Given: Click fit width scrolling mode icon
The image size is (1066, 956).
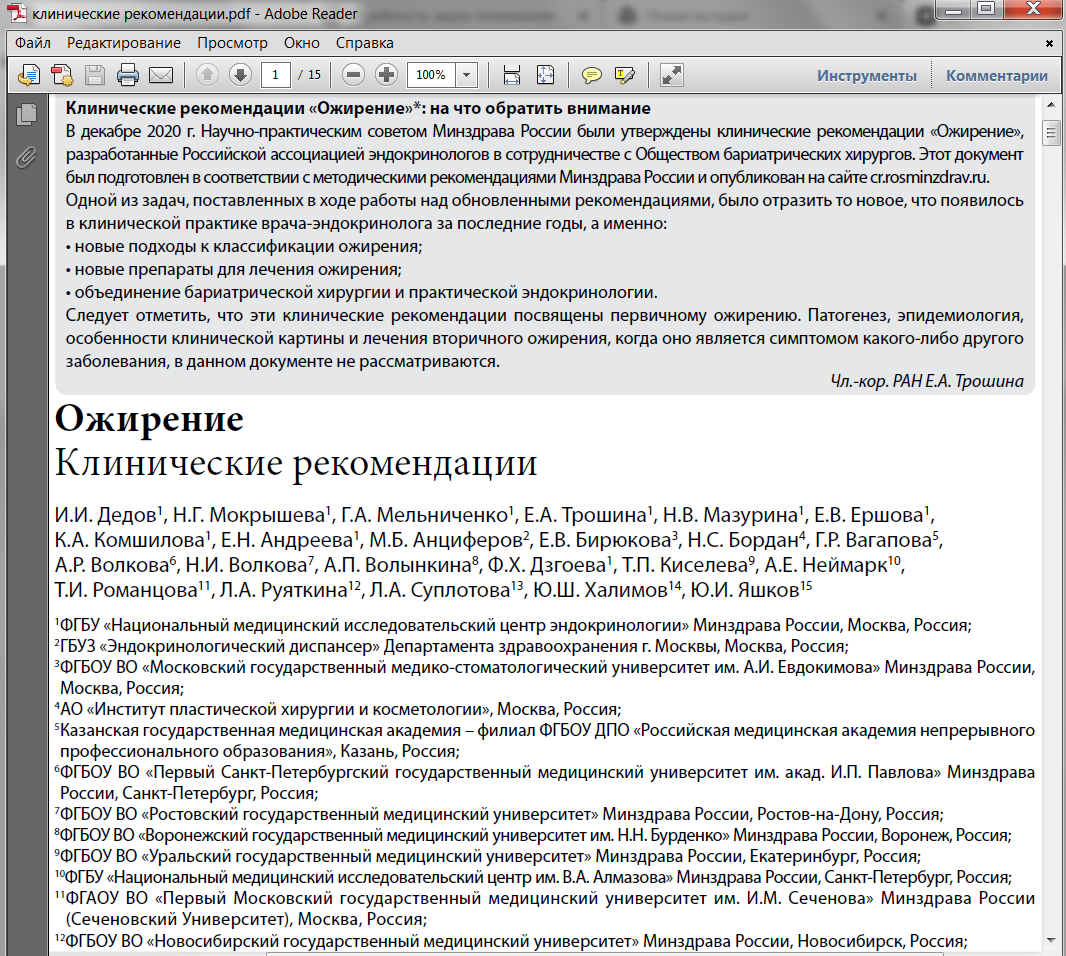Looking at the screenshot, I should (512, 75).
